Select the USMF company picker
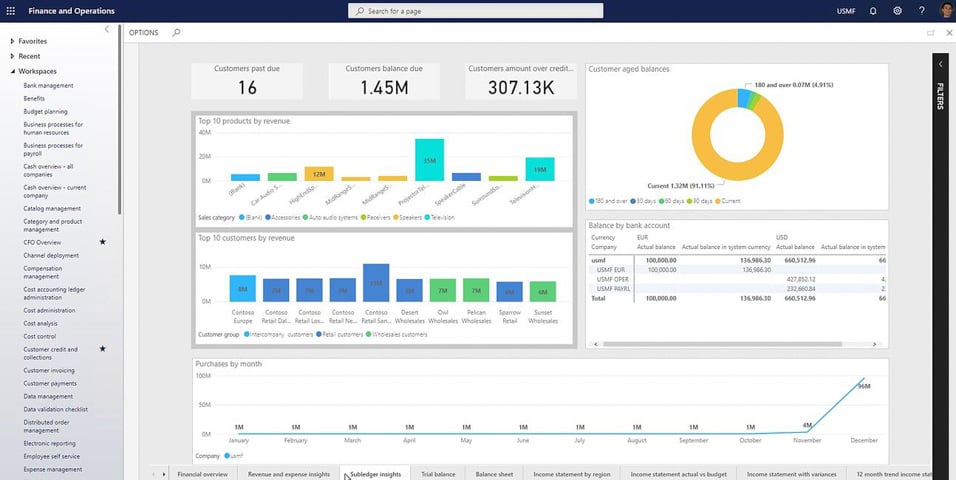Image resolution: width=956 pixels, height=480 pixels. click(x=846, y=11)
